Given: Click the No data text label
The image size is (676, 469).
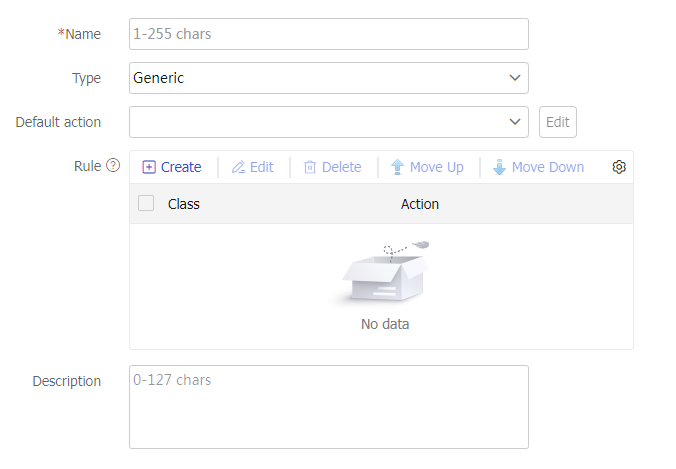Looking at the screenshot, I should (385, 324).
